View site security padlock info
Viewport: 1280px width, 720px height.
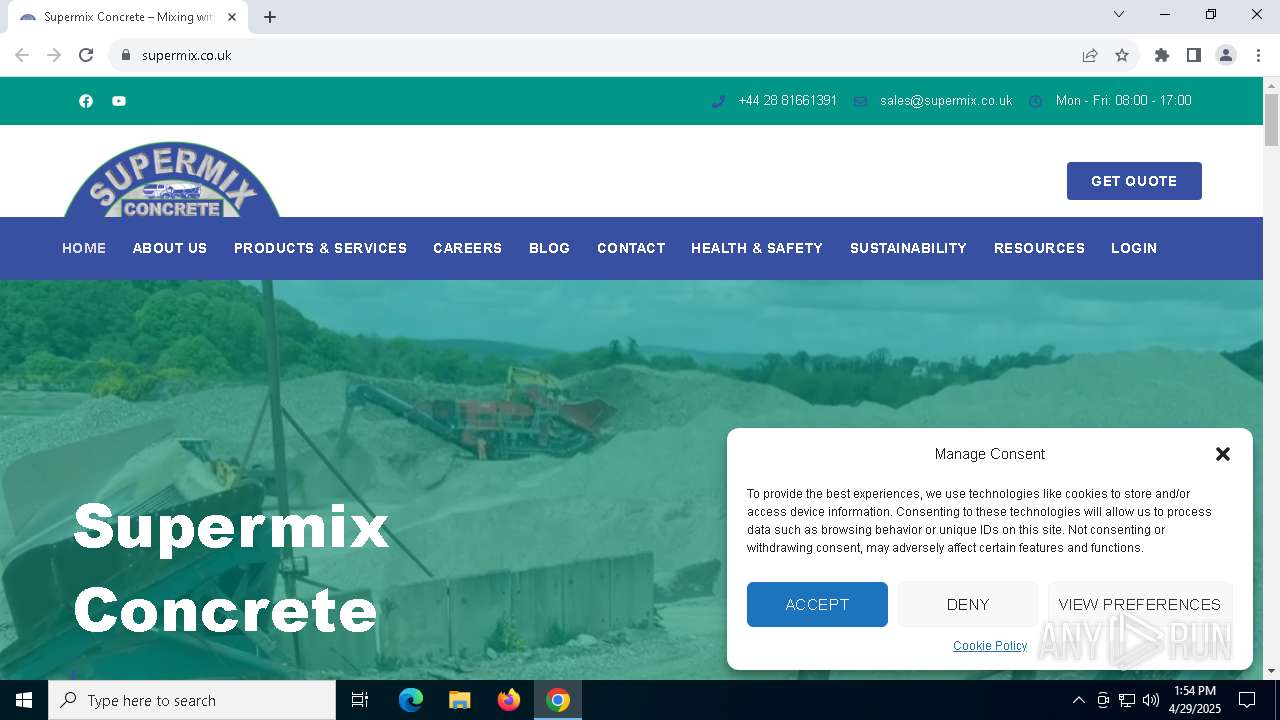(x=126, y=55)
